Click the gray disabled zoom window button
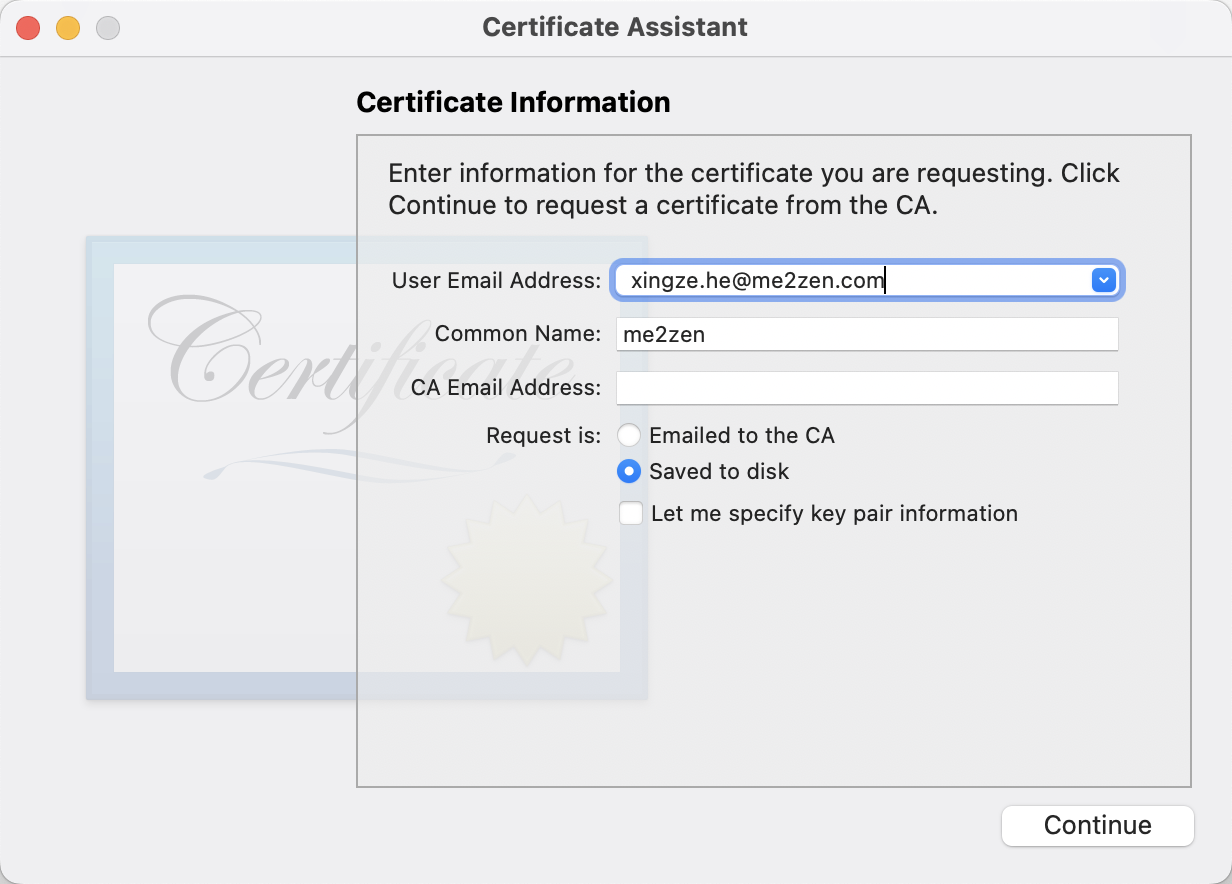This screenshot has height=884, width=1232. click(x=108, y=28)
